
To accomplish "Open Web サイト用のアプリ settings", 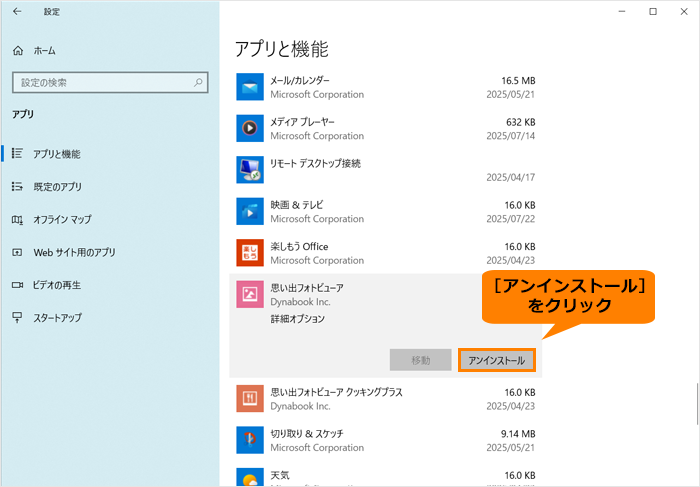I will 75,252.
